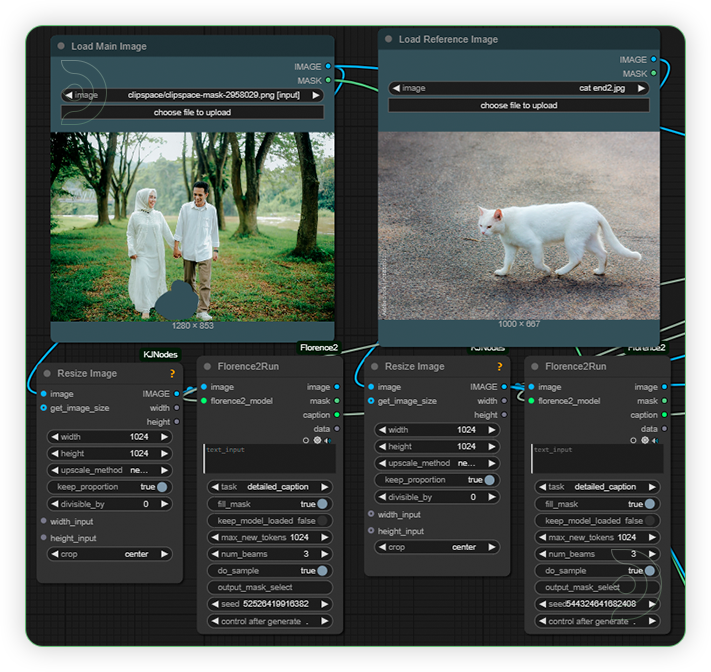
Task: Open output_mask_select in the right Florence2Run node
Action: (597, 587)
